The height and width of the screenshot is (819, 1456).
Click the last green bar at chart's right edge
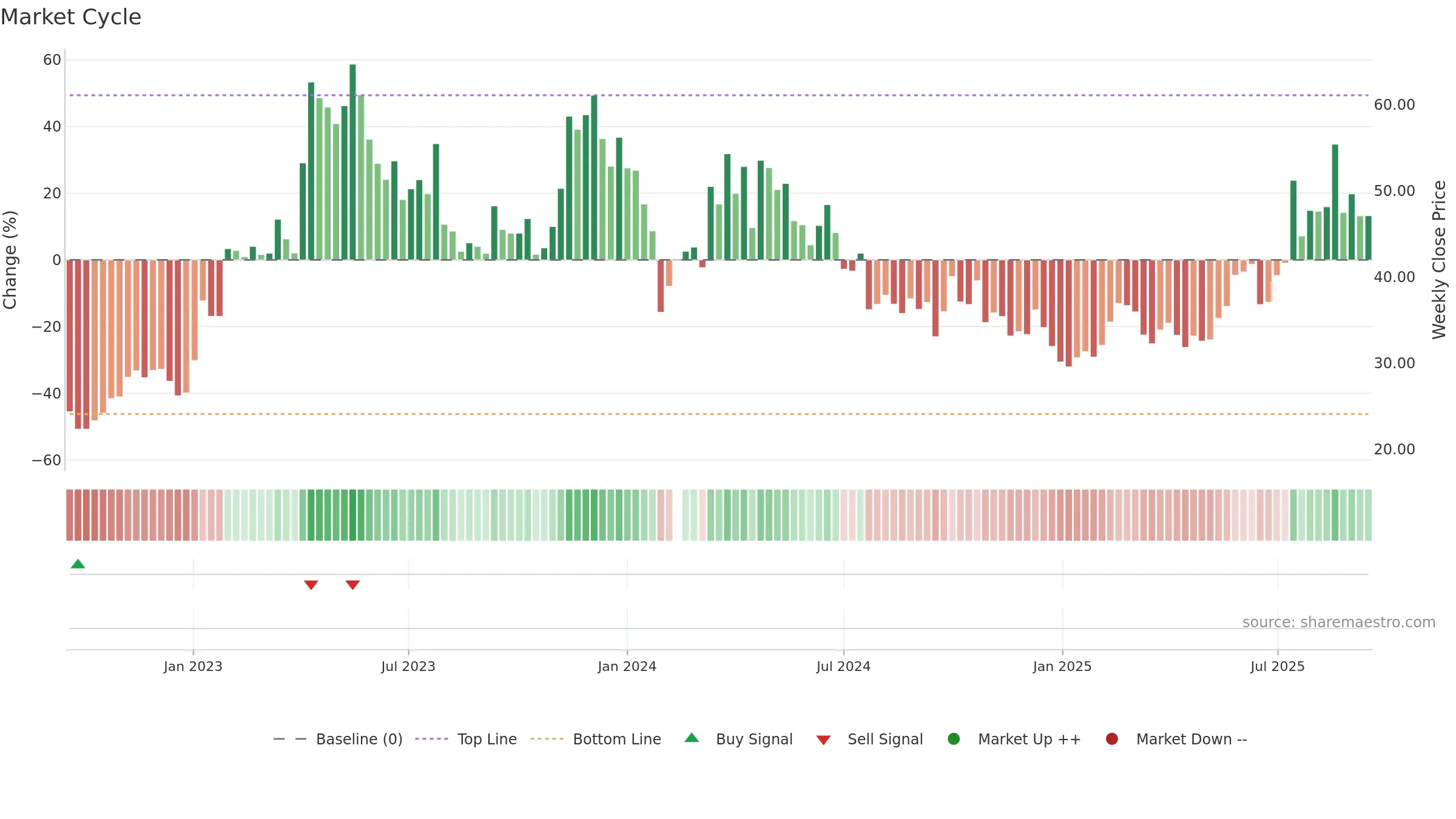[1368, 238]
